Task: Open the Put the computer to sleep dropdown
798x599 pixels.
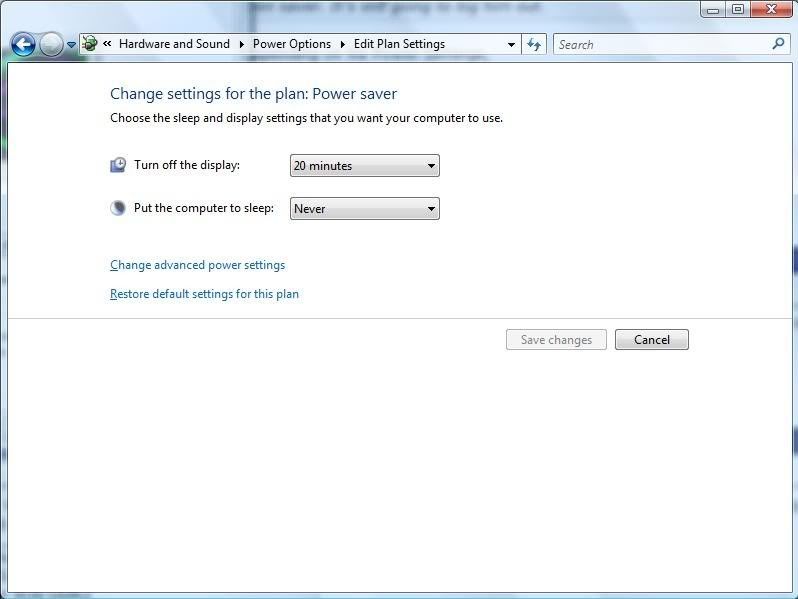Action: (364, 209)
